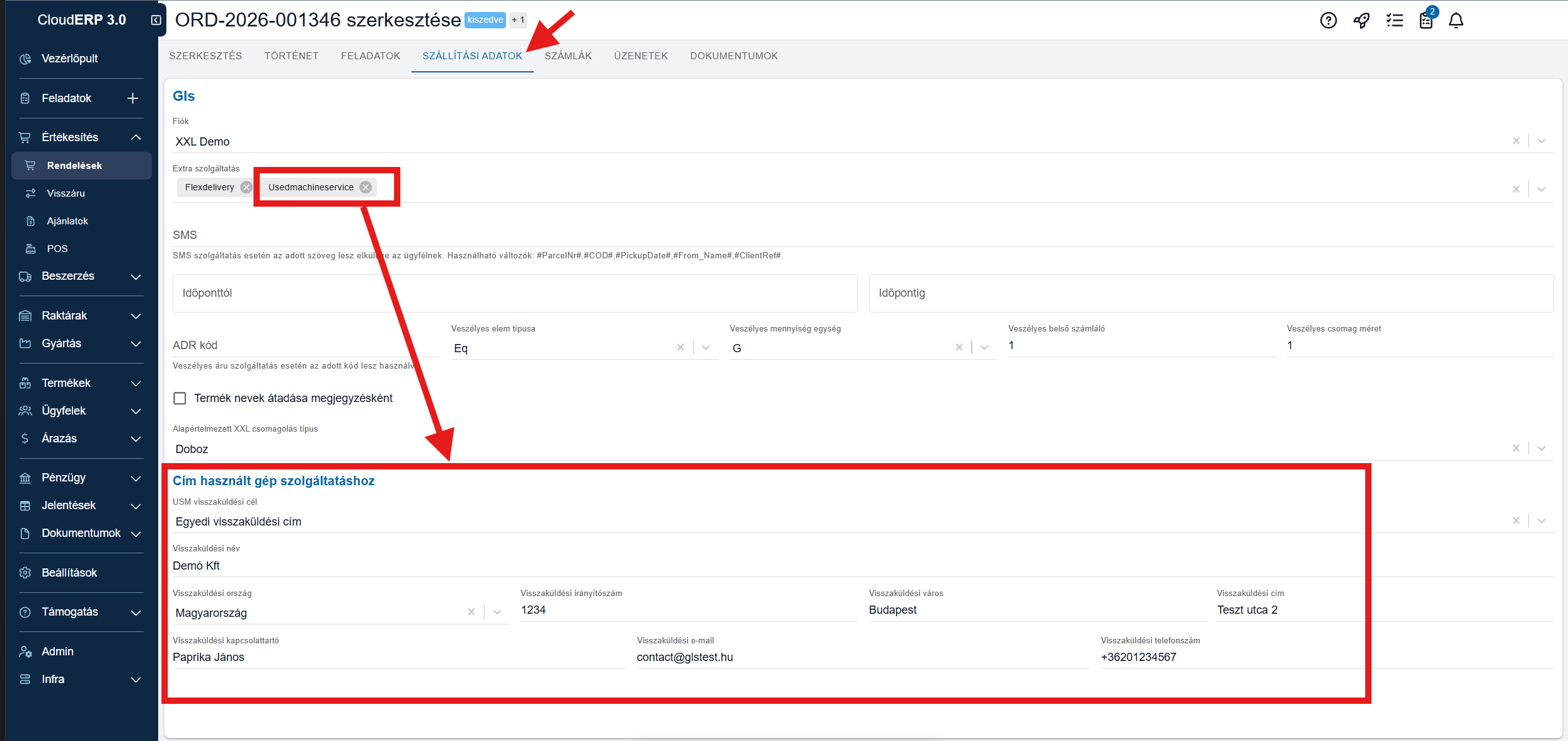Viewport: 1568px width, 741px height.
Task: Switch to the TÖRTÉNET tab
Action: coord(291,56)
